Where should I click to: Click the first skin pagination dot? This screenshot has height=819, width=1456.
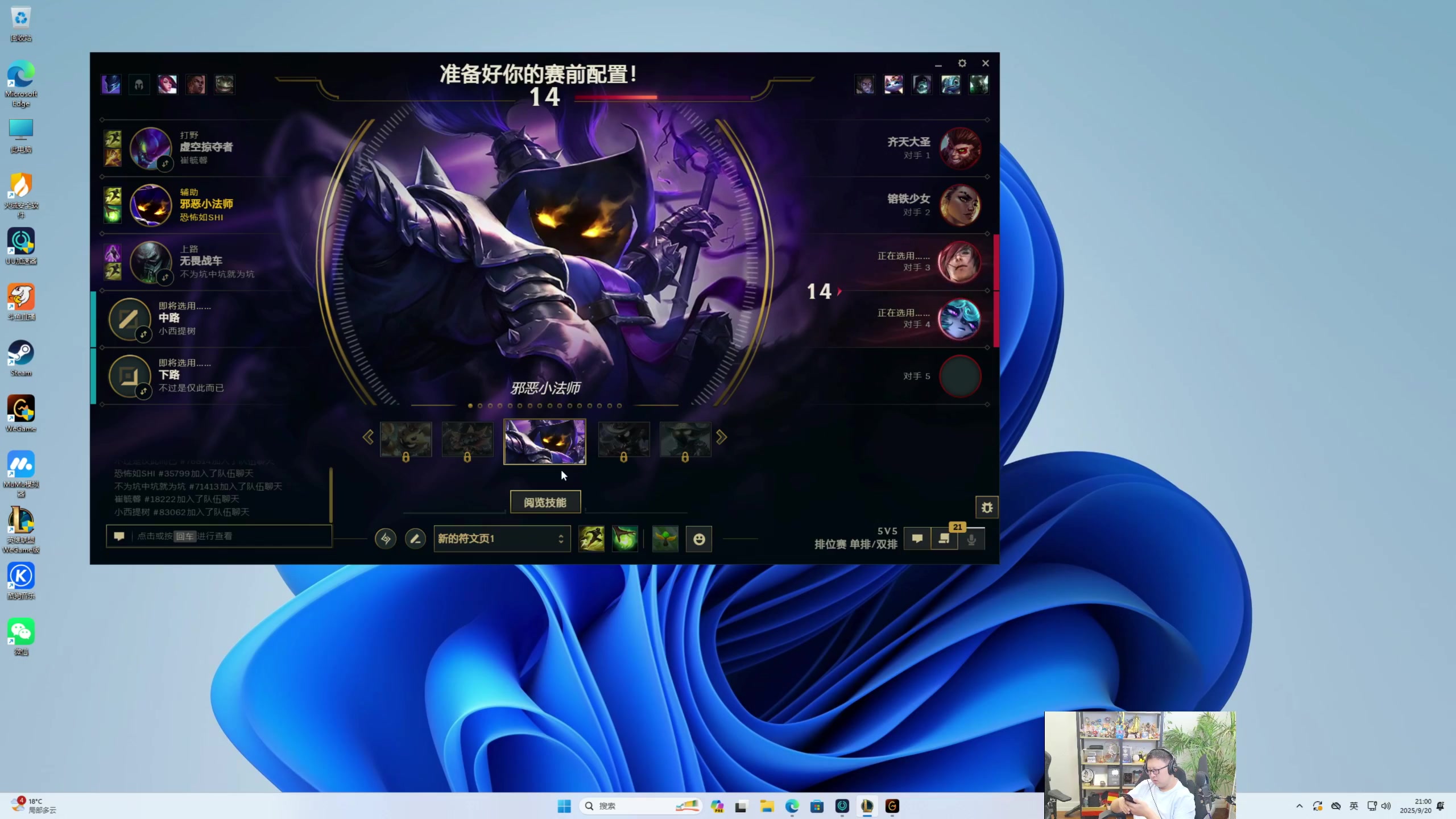(x=470, y=406)
